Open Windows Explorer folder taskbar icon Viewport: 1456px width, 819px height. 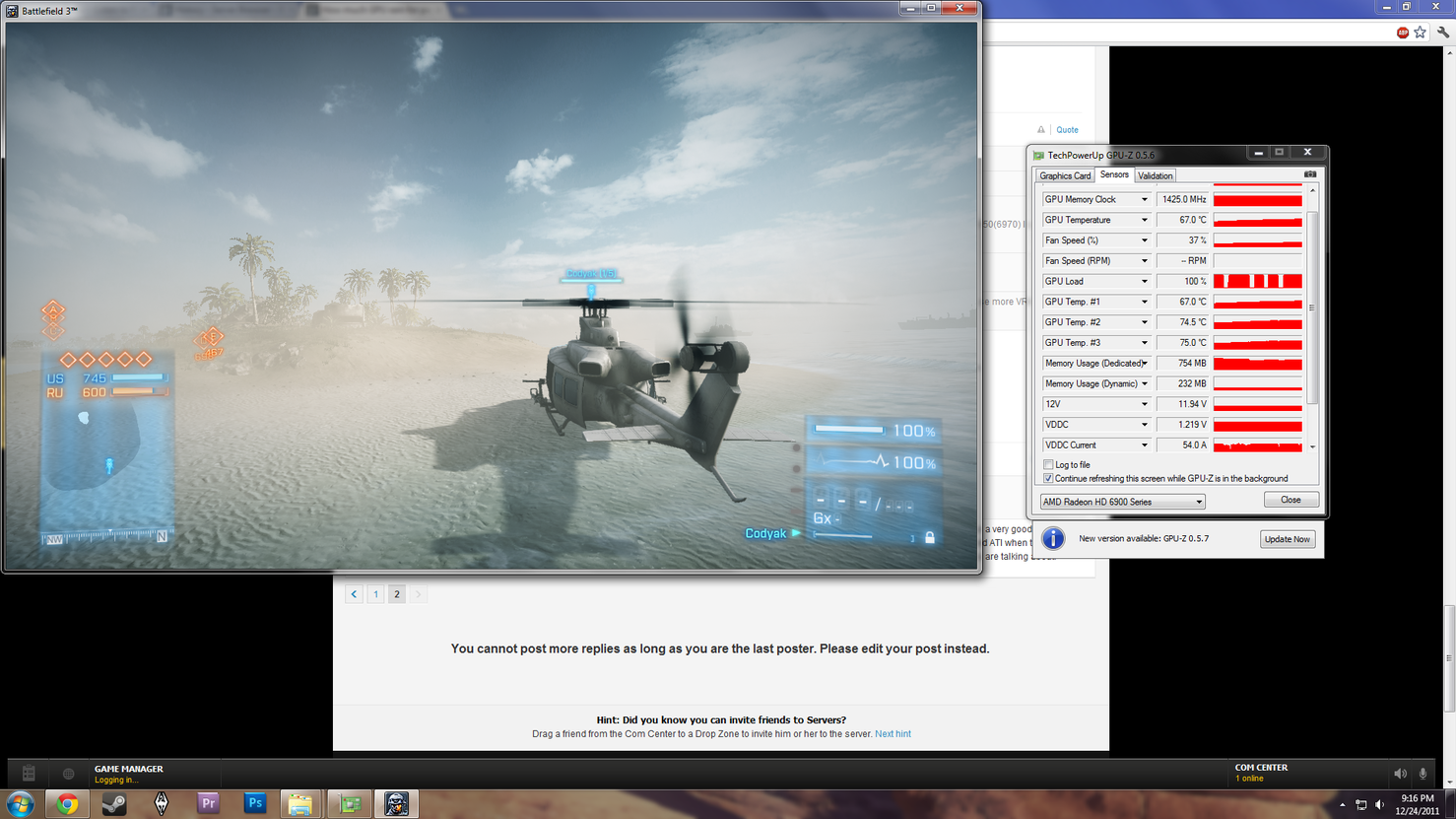[x=300, y=804]
